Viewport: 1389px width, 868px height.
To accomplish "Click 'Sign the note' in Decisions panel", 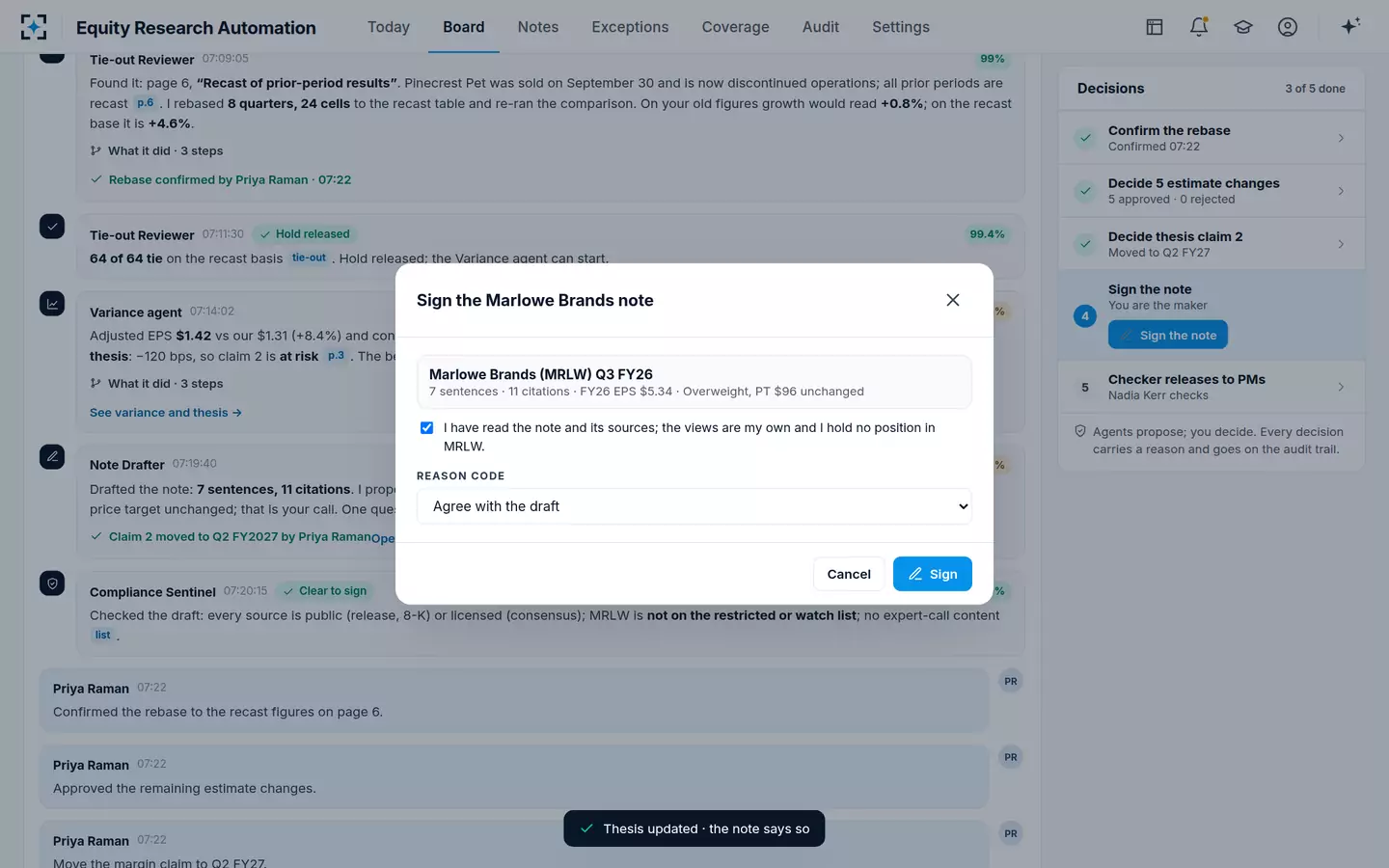I will pyautogui.click(x=1168, y=336).
